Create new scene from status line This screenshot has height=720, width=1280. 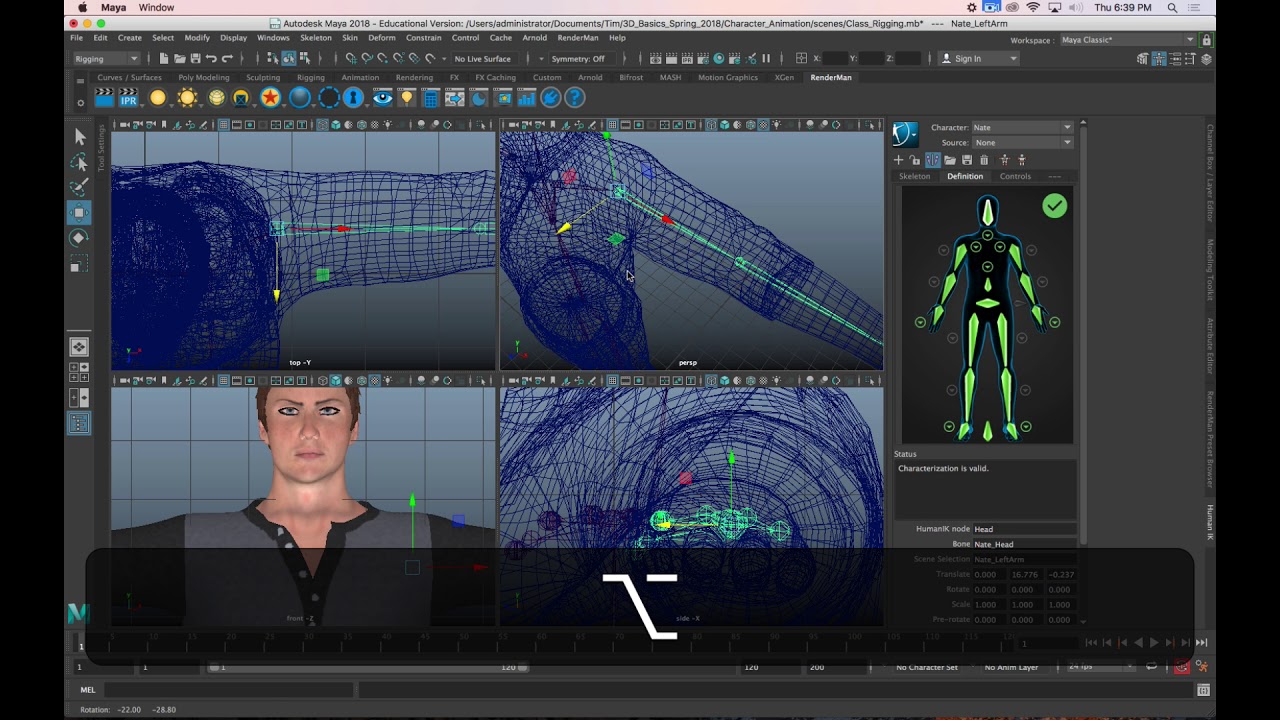(164, 58)
